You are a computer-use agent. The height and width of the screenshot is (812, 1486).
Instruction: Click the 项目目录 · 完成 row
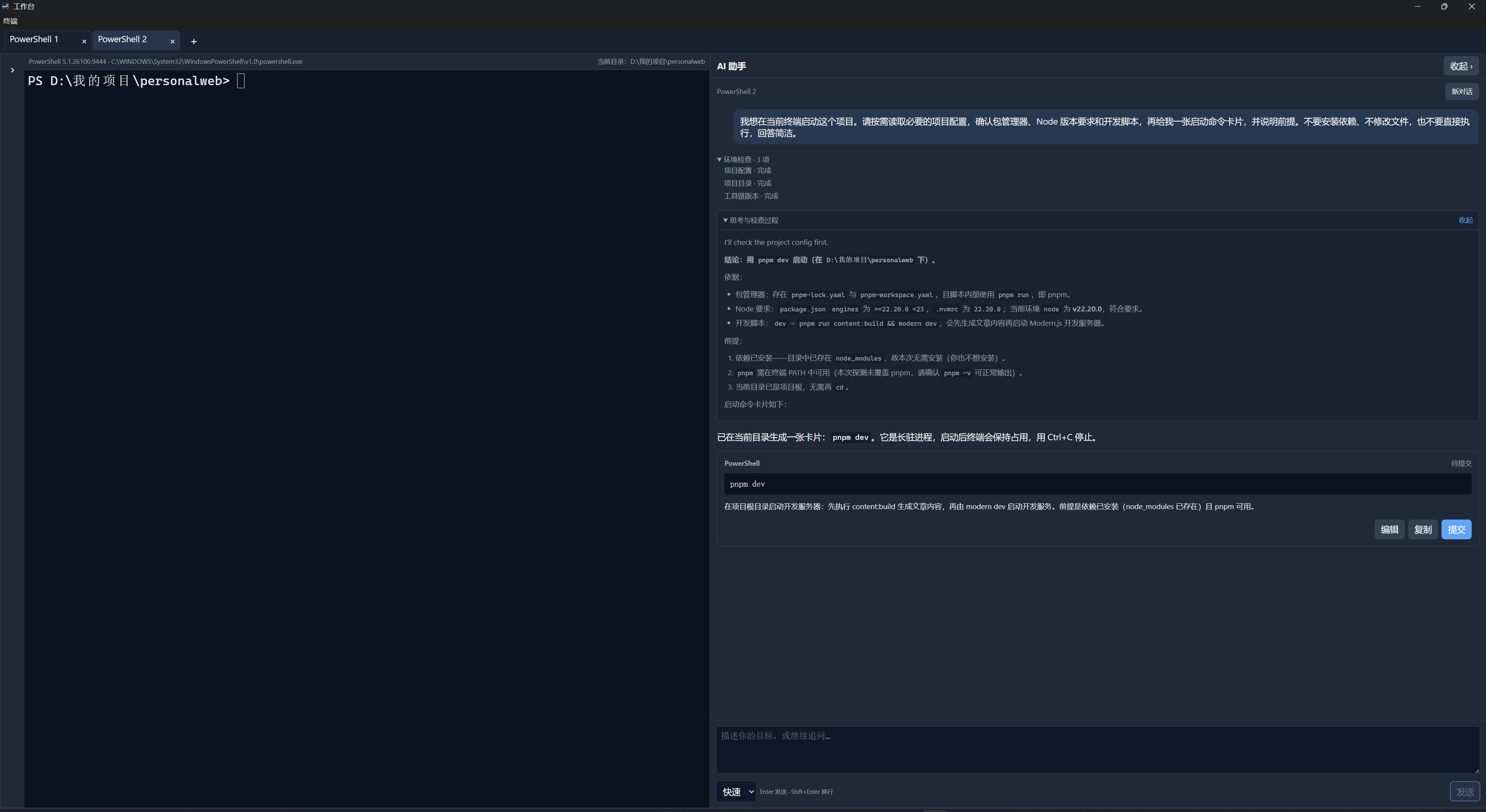(748, 183)
